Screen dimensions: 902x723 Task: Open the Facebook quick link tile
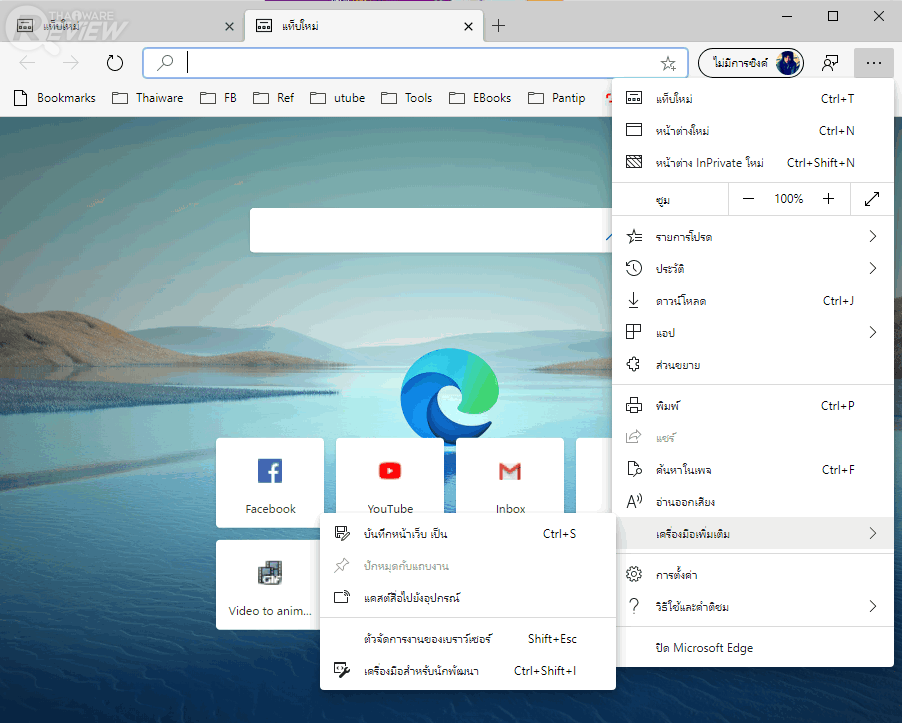tap(270, 482)
